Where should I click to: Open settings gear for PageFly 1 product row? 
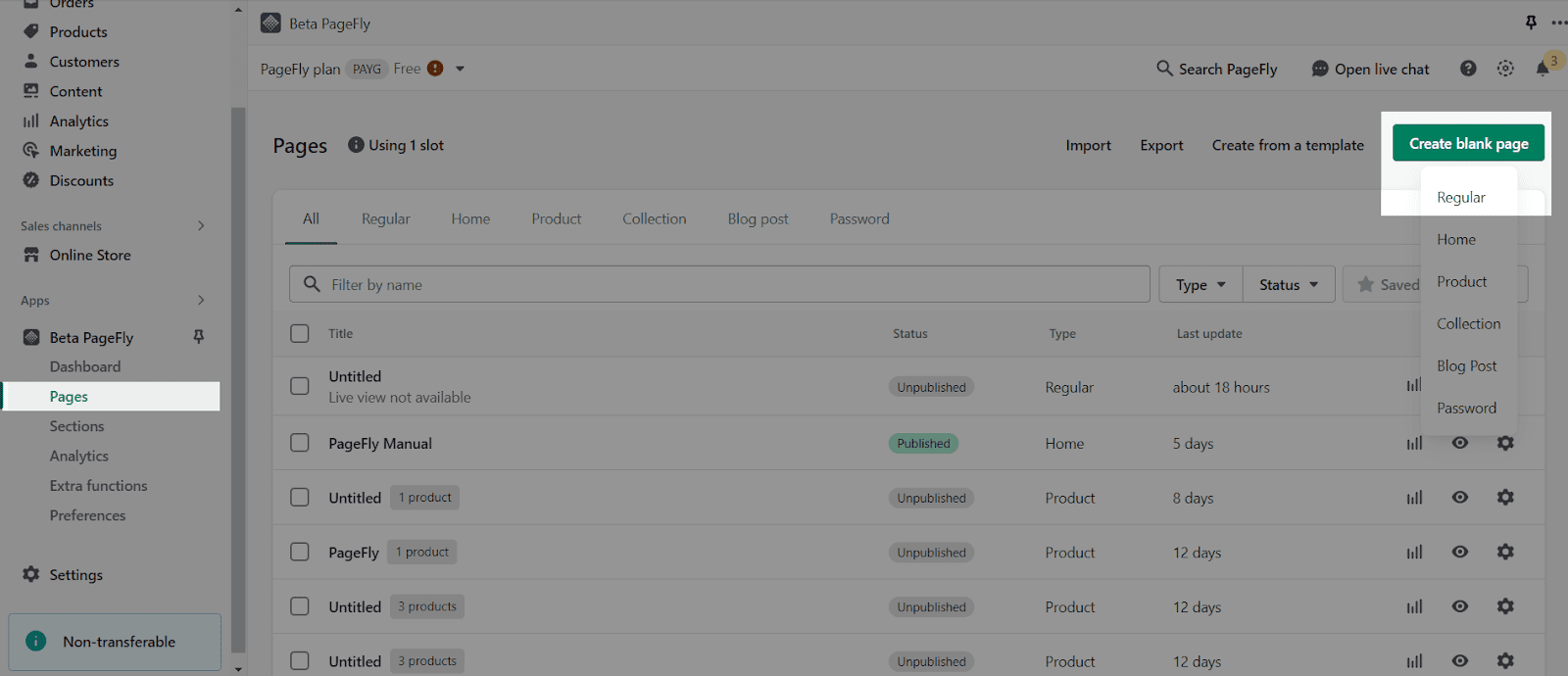pos(1505,552)
